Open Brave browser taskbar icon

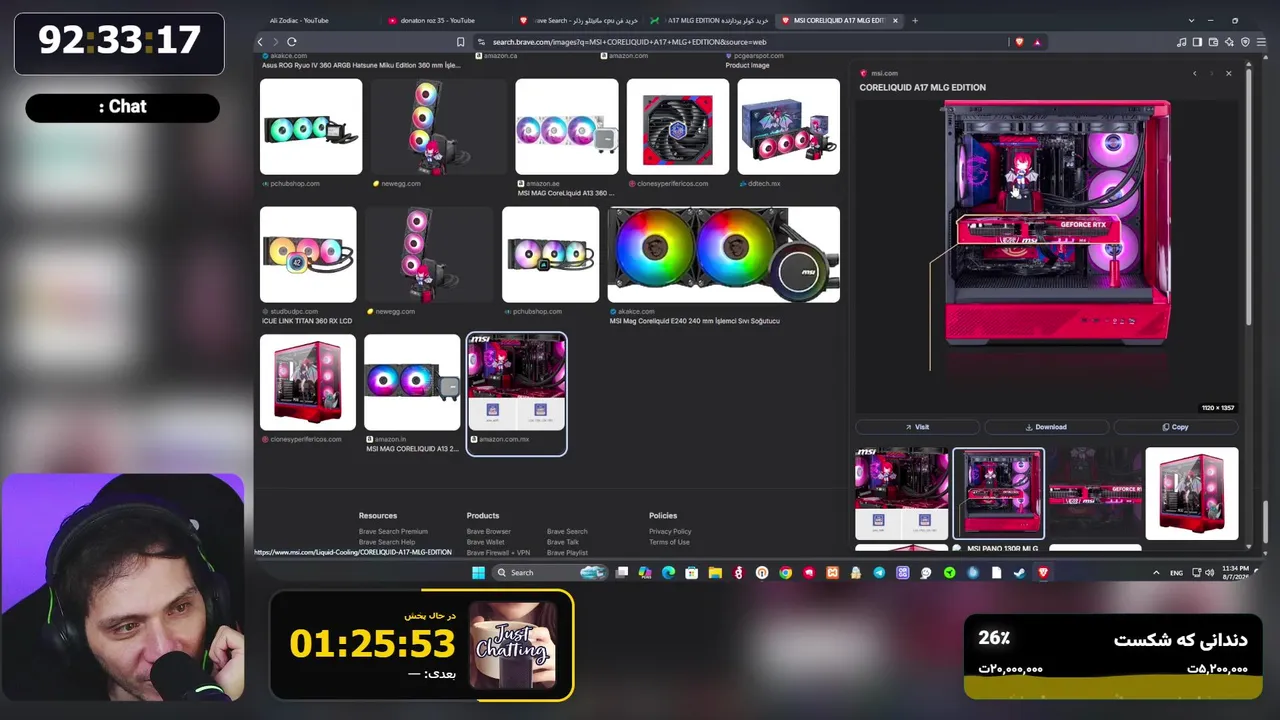(x=1043, y=573)
